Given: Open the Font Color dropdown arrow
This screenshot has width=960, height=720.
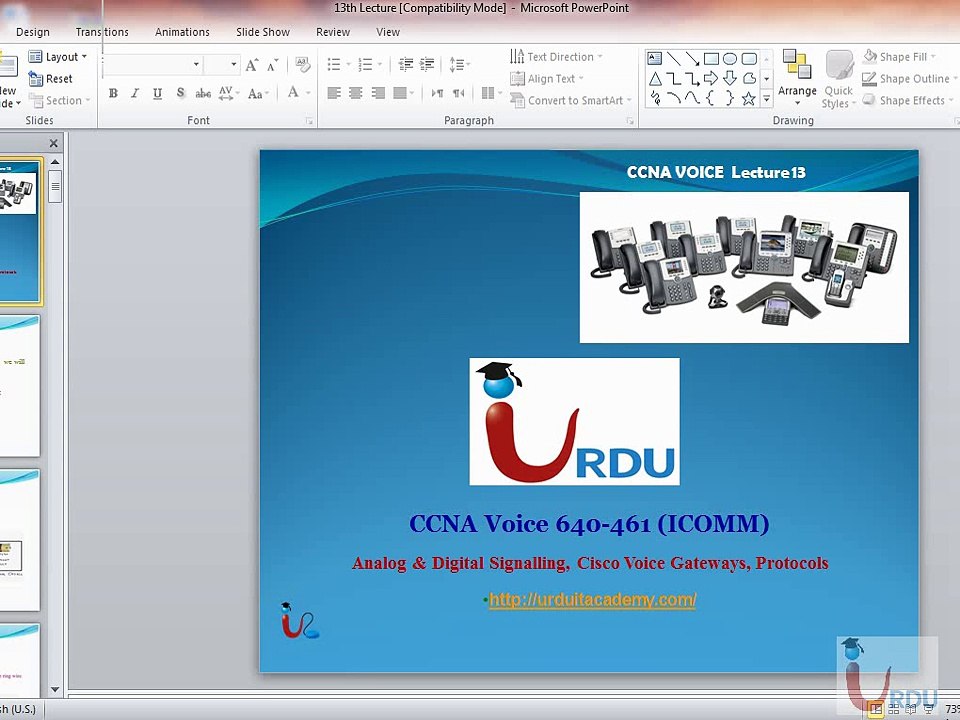Looking at the screenshot, I should tap(308, 93).
